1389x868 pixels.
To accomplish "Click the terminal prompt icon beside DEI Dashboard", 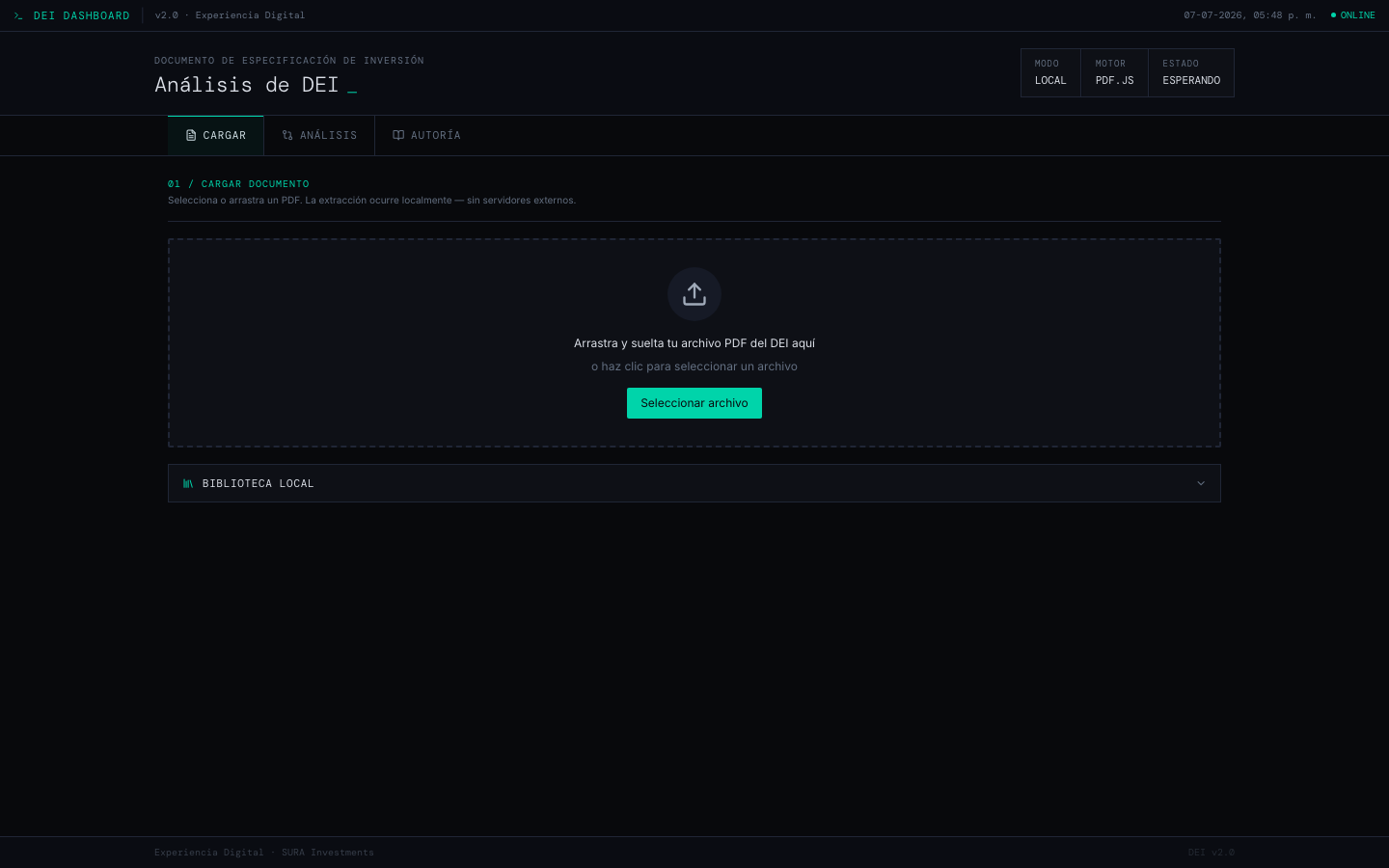I will 17,15.
